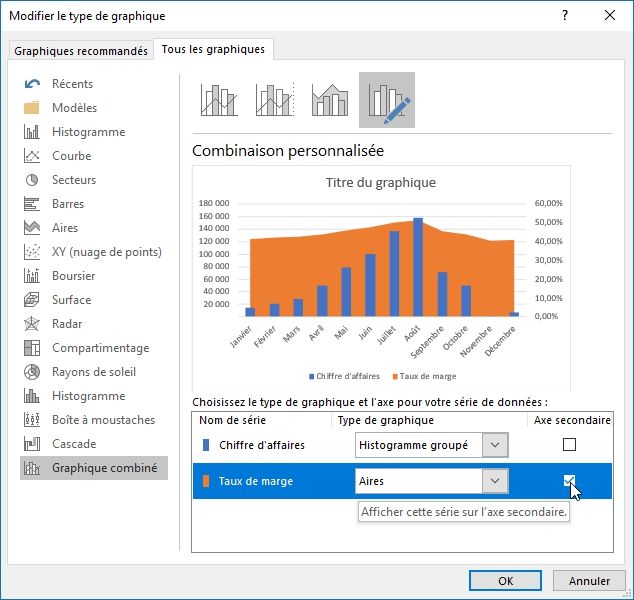Open the Boîte à moustaches category

click(103, 420)
